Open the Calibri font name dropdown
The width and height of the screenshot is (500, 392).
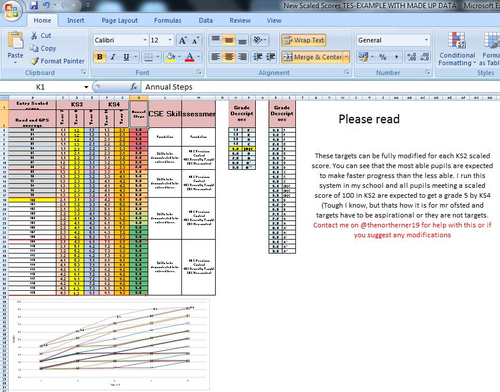click(145, 40)
